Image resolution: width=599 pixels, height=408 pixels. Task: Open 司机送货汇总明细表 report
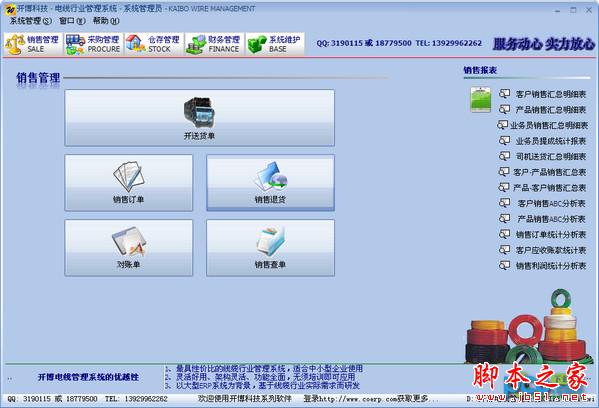[550, 156]
